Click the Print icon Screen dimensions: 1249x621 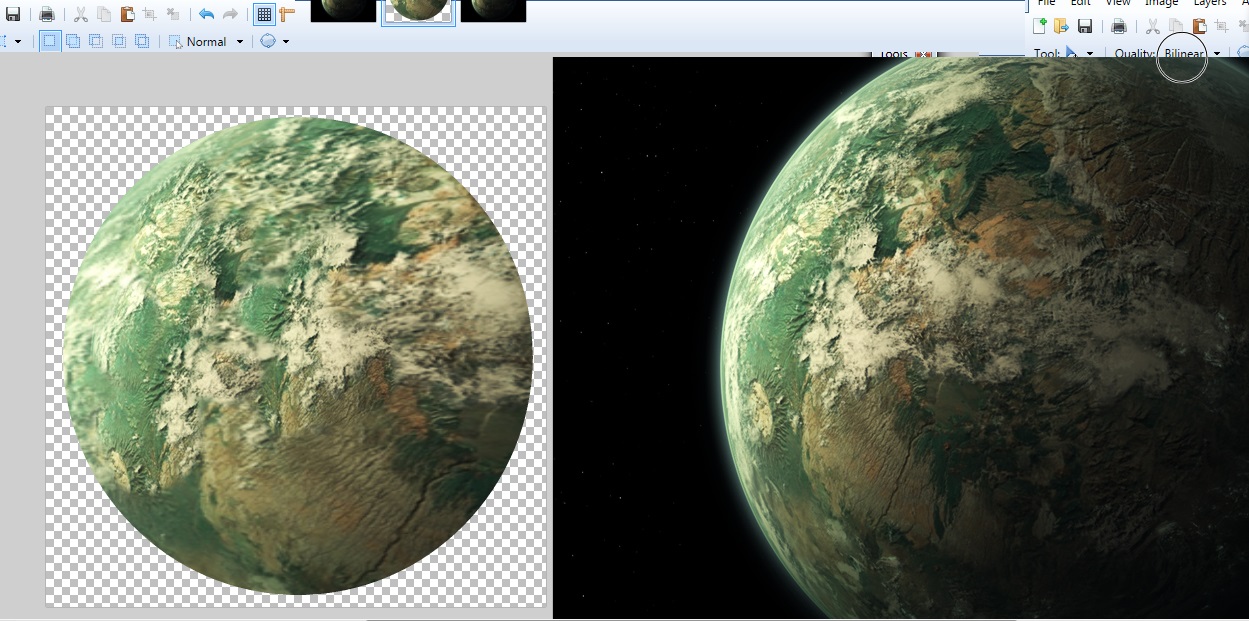coord(47,13)
